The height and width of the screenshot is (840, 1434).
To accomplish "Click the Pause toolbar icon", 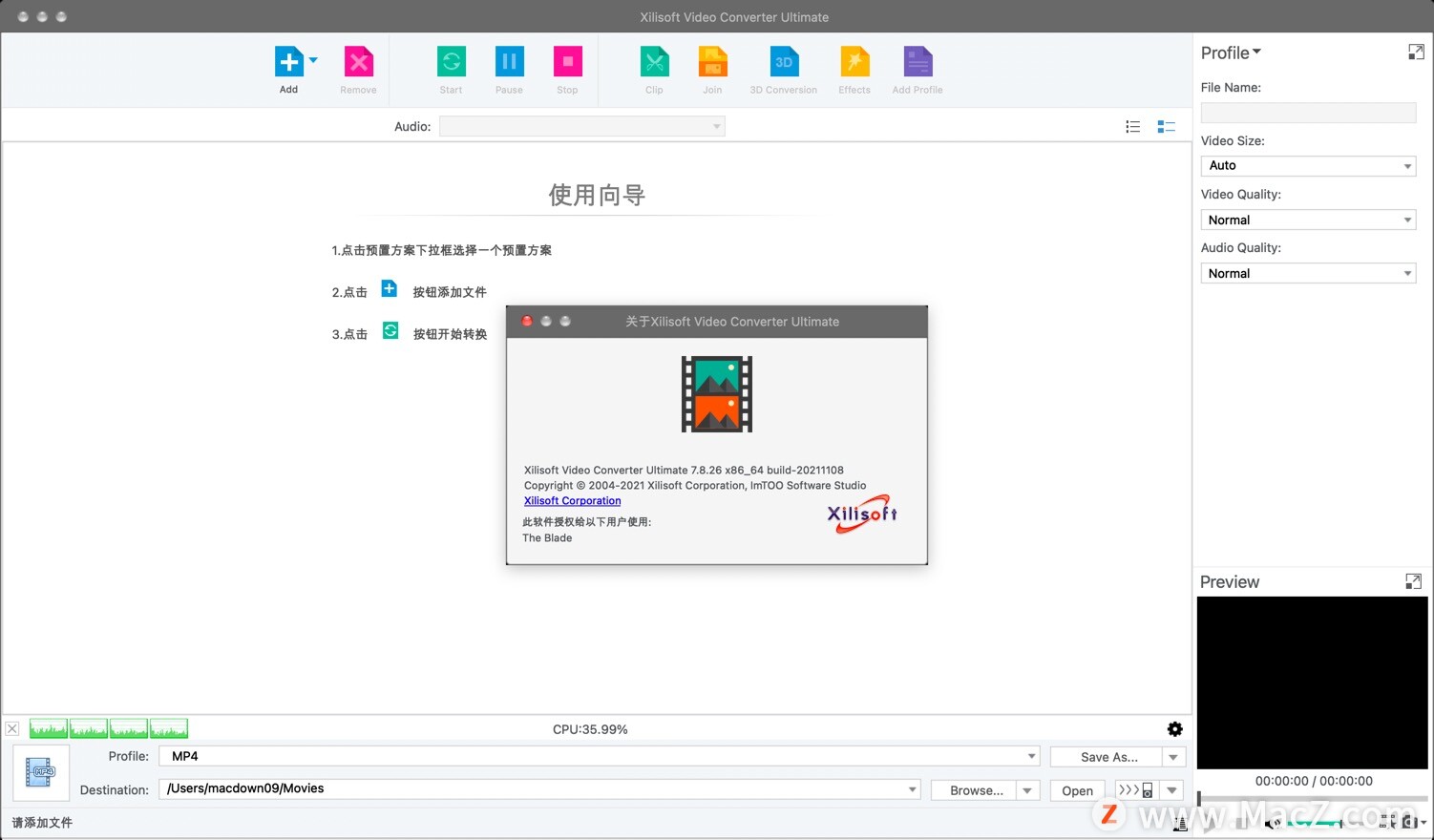I will coord(509,62).
